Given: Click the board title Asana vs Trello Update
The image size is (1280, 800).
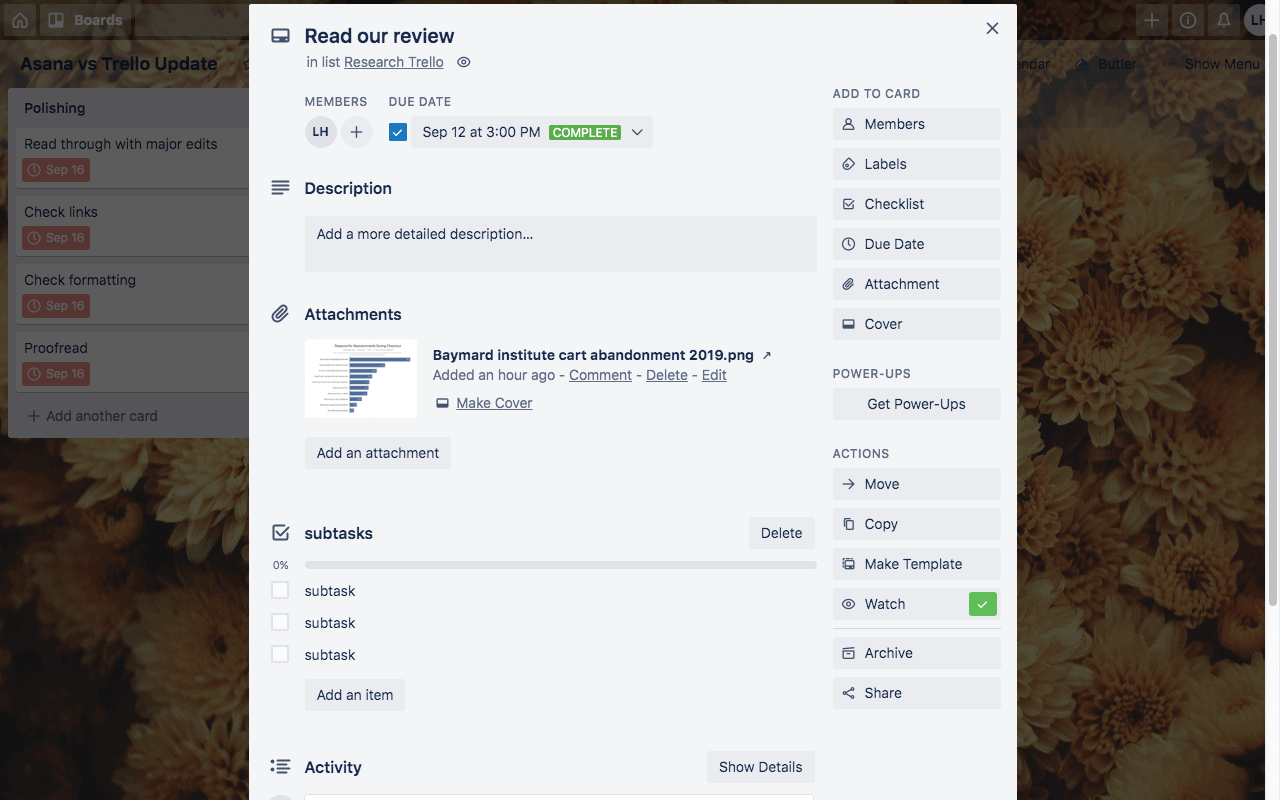Looking at the screenshot, I should (x=119, y=64).
